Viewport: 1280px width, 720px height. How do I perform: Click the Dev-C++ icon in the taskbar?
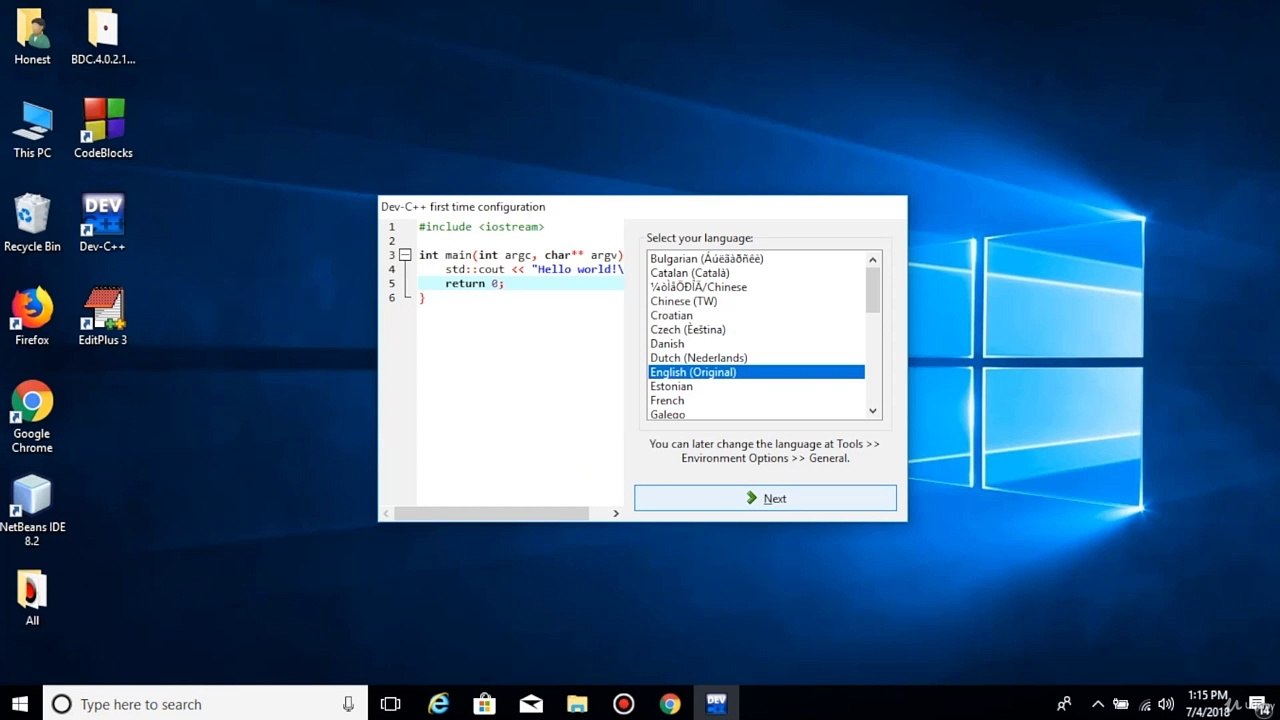pos(716,704)
